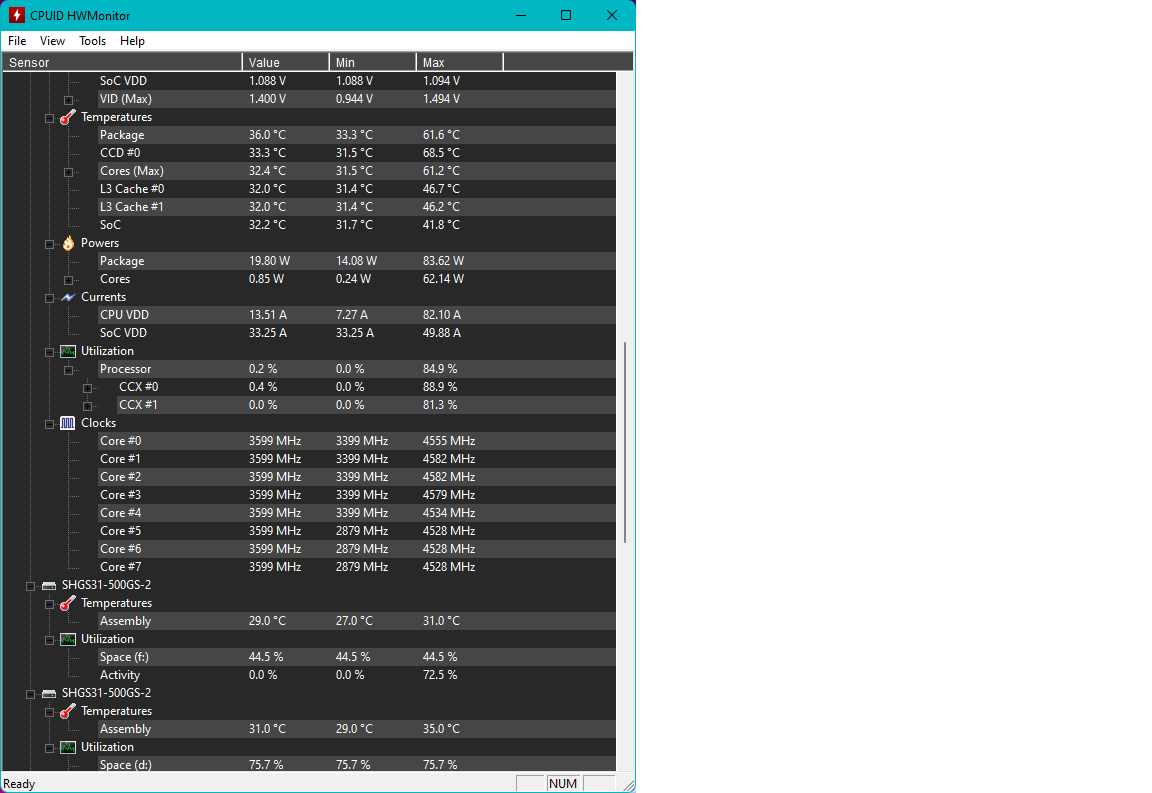Click the Value column header
Screen dimensions: 1152x793
pos(286,62)
